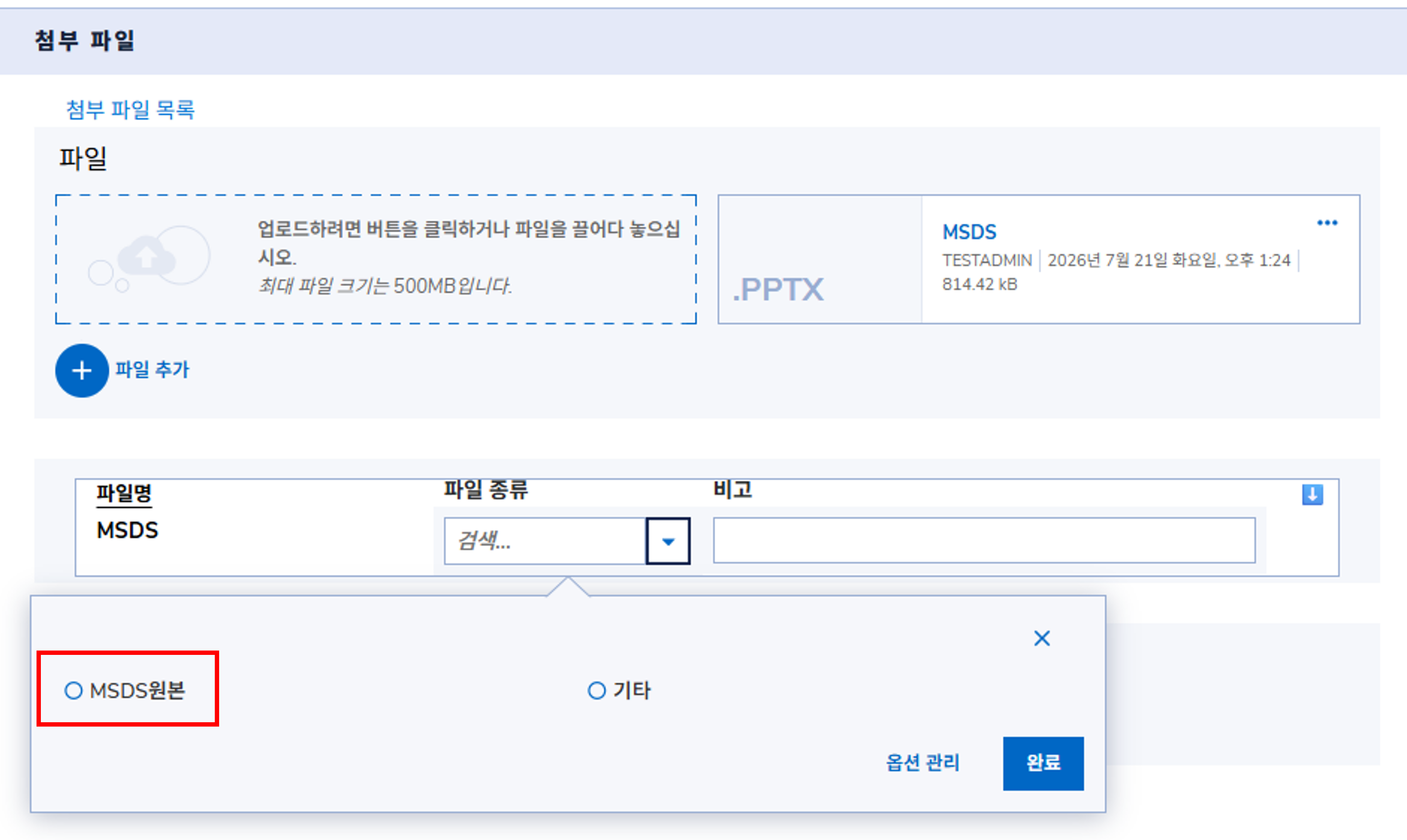Open the MSDS file name link in card

click(969, 232)
